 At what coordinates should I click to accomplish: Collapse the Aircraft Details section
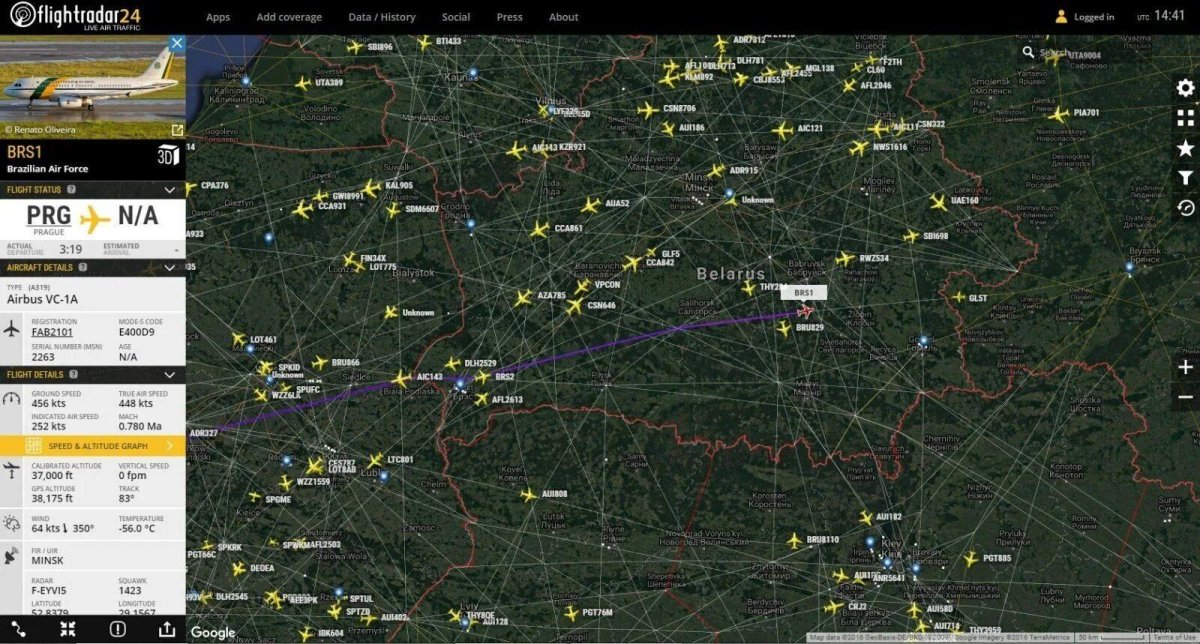170,268
